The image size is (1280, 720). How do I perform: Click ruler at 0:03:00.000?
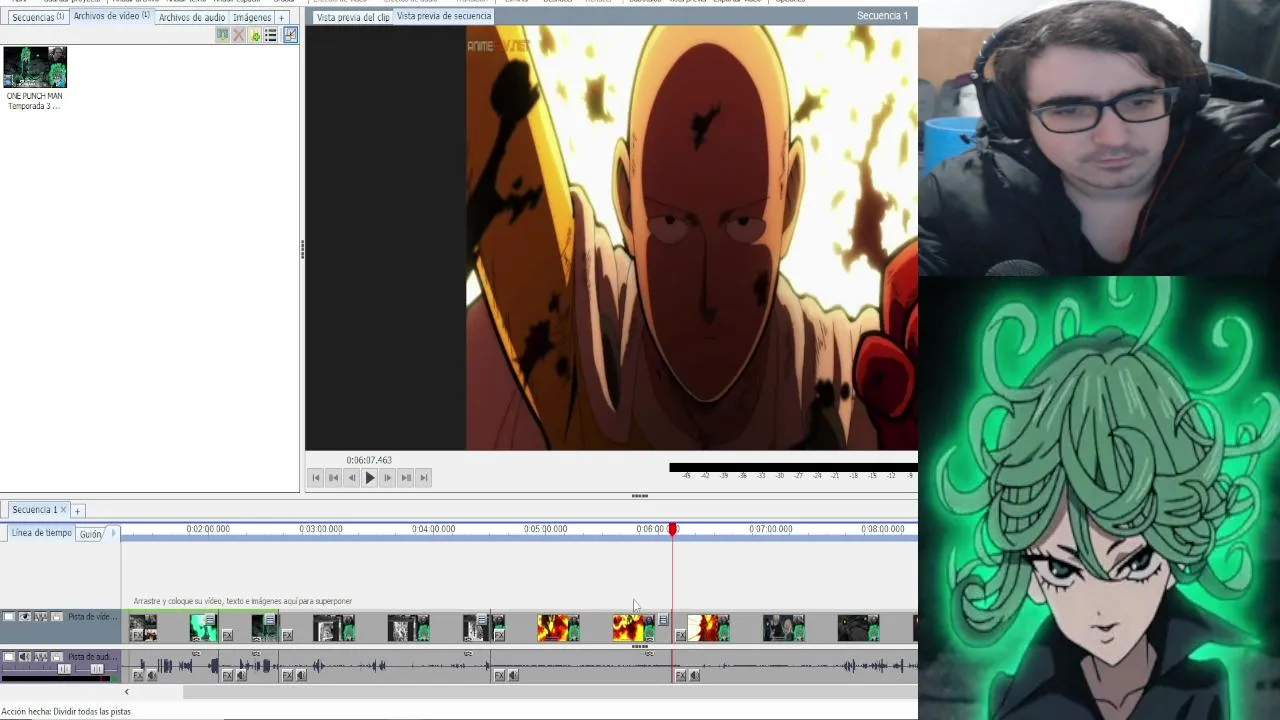point(321,529)
